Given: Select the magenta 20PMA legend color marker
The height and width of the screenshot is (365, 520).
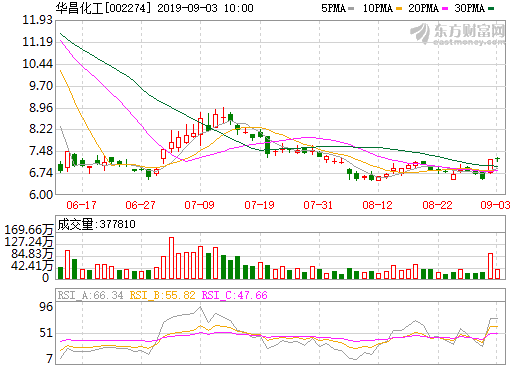Looking at the screenshot, I should click(445, 9).
